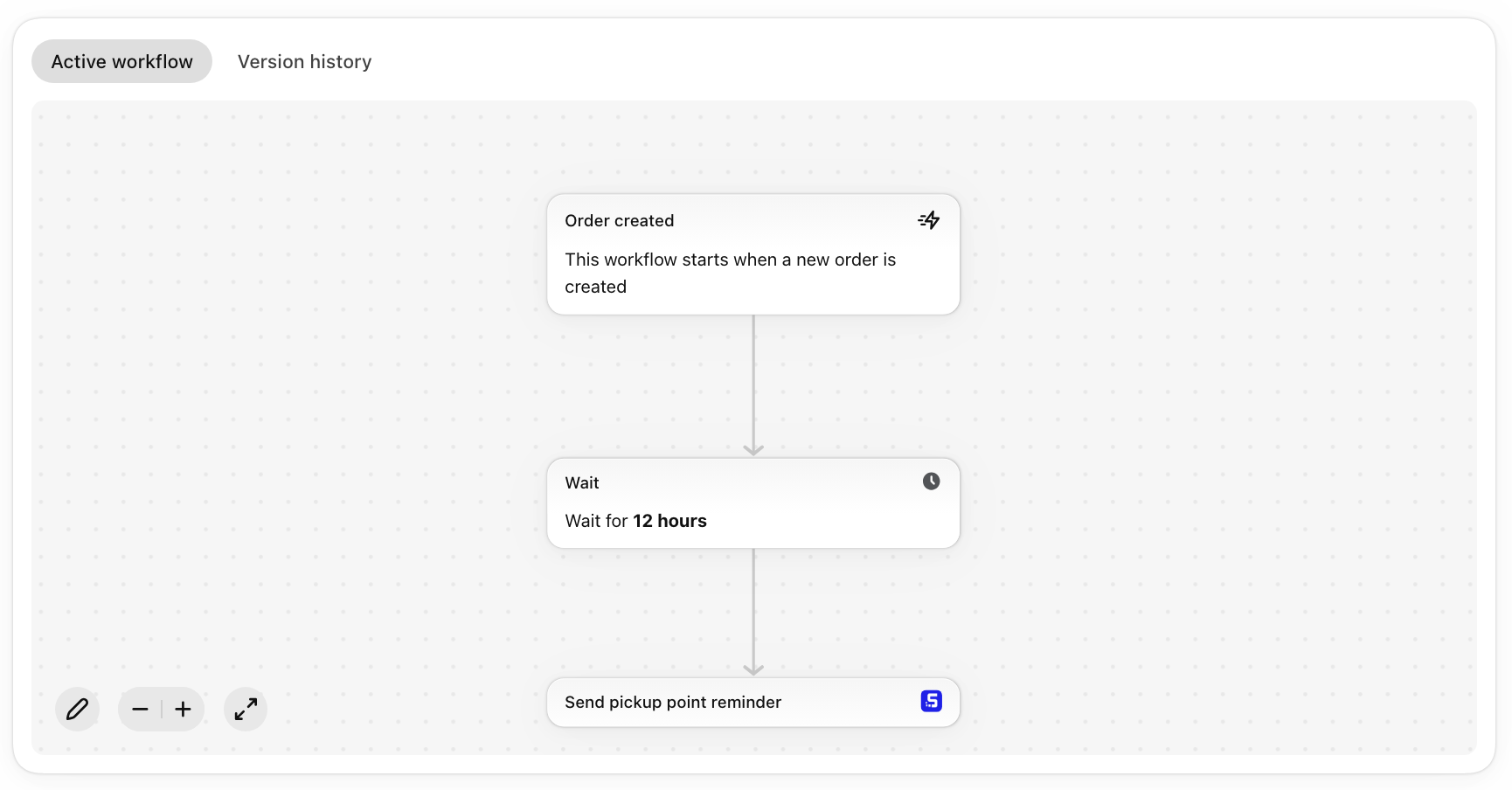Select the Wait node title
Viewport: 1512px width, 790px height.
(582, 482)
